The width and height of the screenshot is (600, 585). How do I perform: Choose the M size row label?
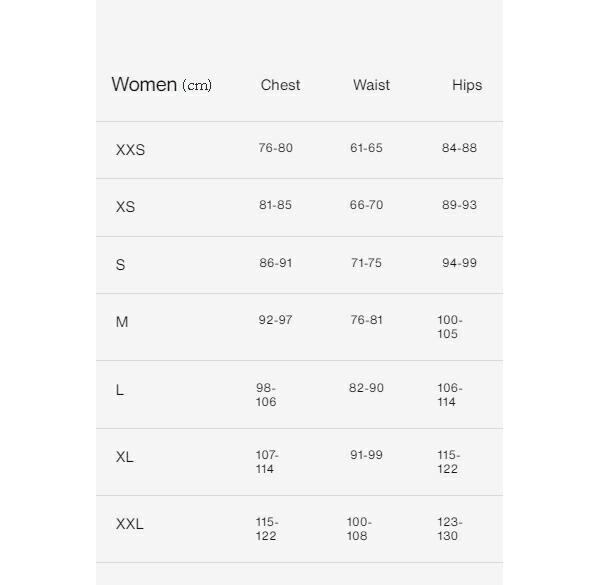tap(122, 322)
